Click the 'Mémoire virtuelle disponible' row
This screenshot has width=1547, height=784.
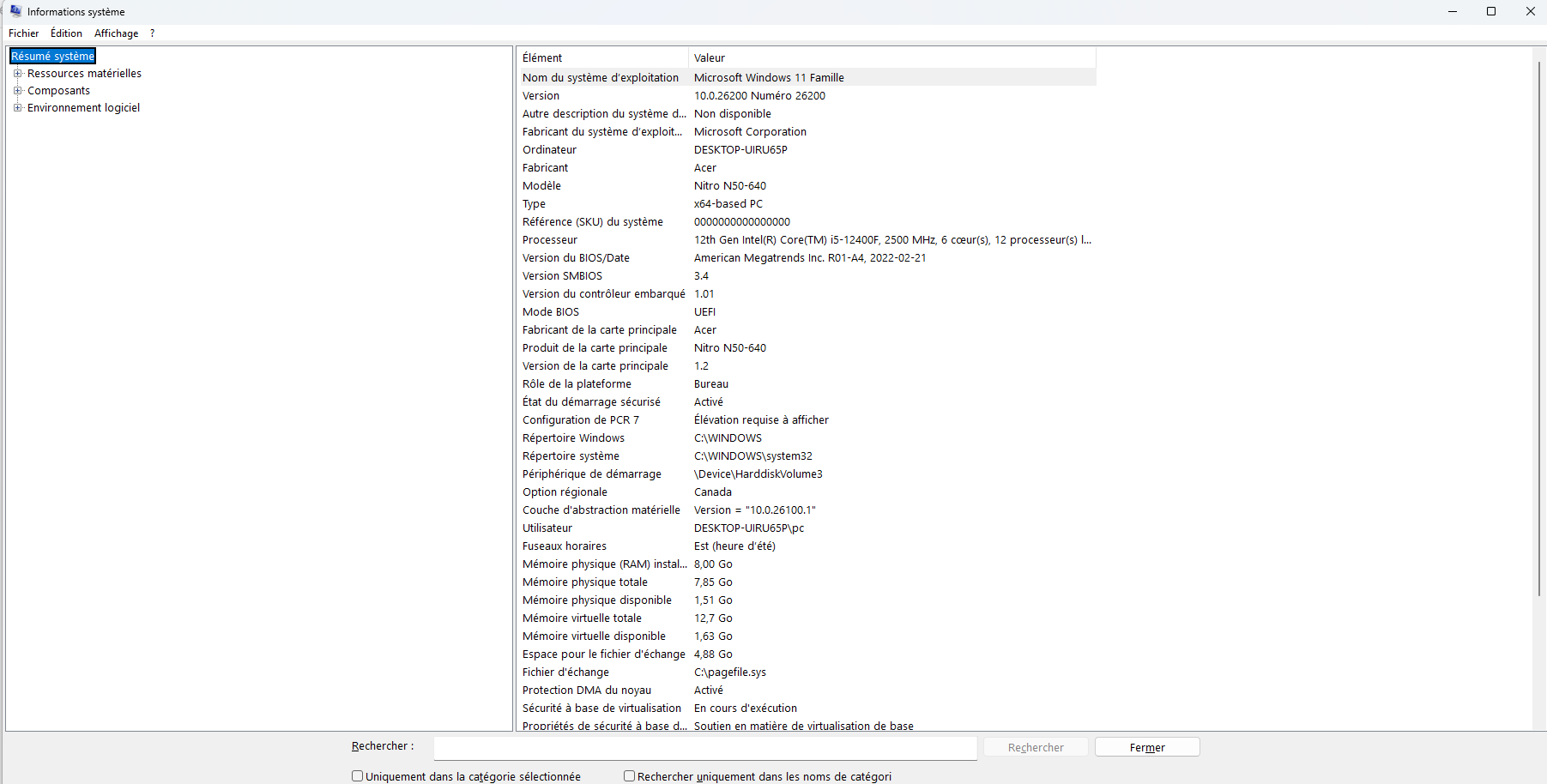807,636
